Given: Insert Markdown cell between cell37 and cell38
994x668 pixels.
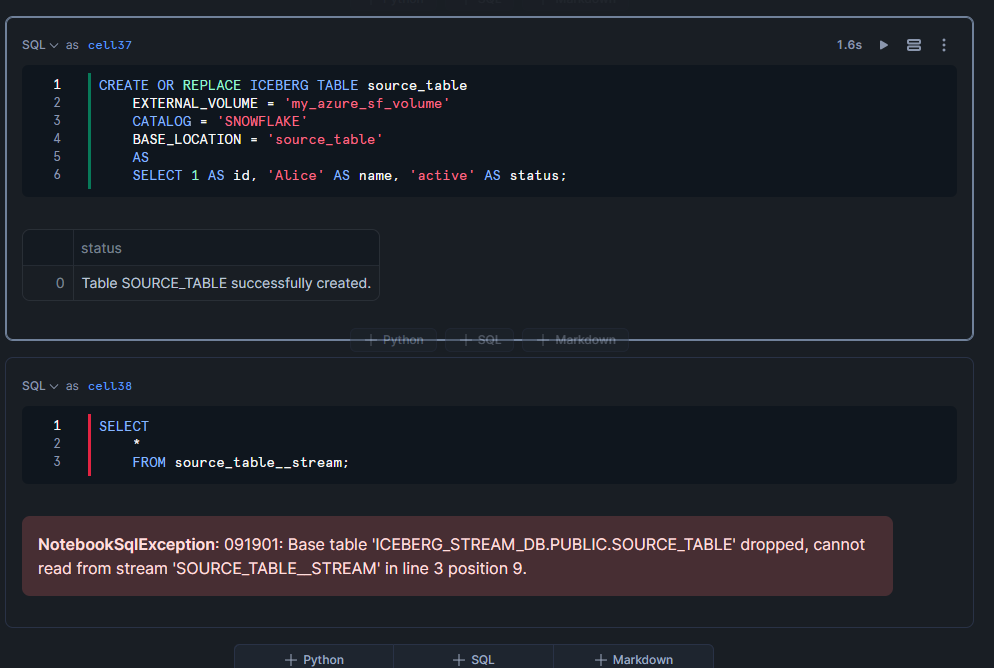Looking at the screenshot, I should [576, 340].
